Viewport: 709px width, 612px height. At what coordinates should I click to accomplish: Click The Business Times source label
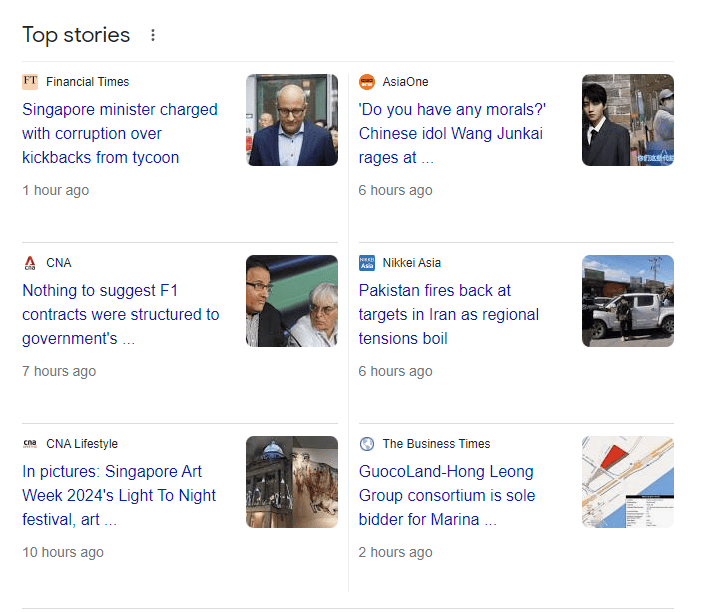pyautogui.click(x=436, y=444)
